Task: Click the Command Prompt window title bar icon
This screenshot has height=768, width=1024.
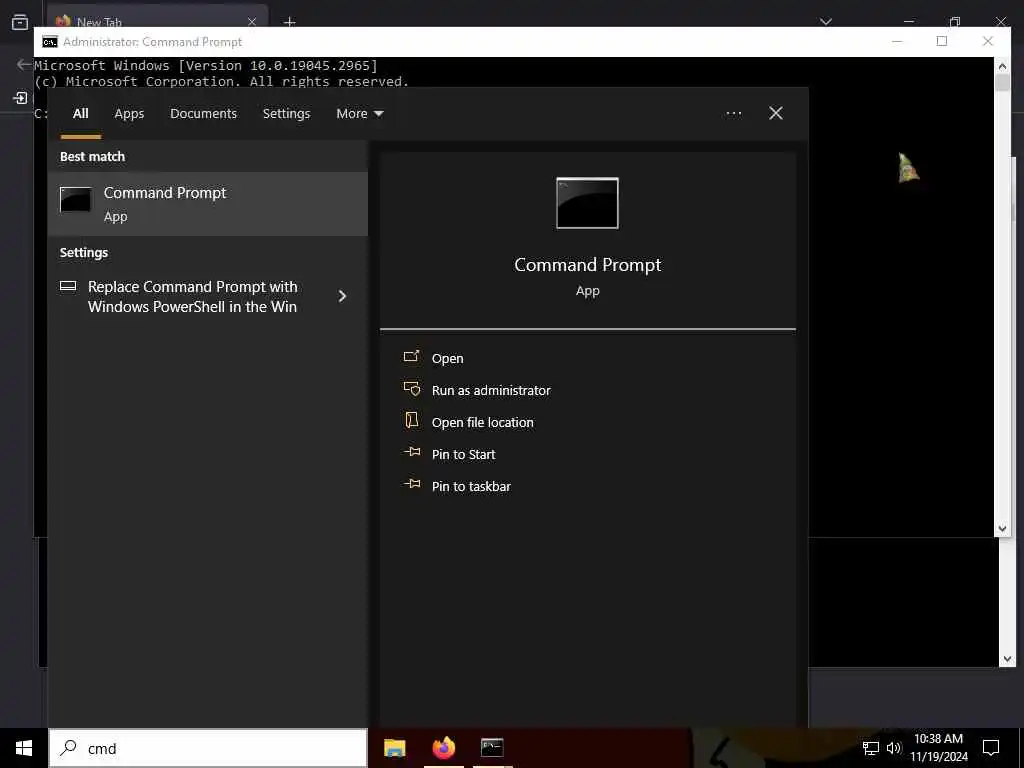Action: 50,42
